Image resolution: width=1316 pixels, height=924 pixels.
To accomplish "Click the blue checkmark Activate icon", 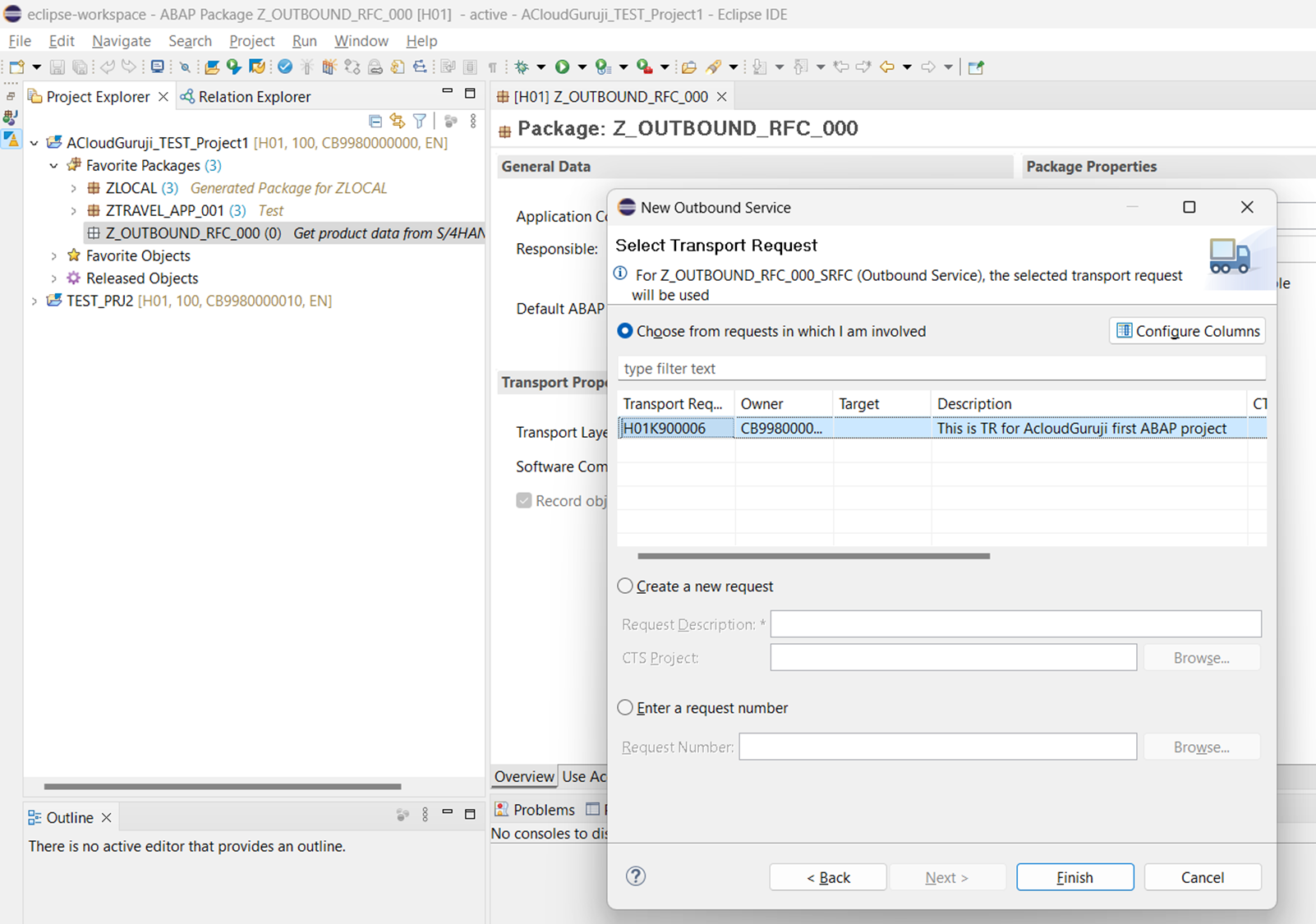I will click(285, 67).
